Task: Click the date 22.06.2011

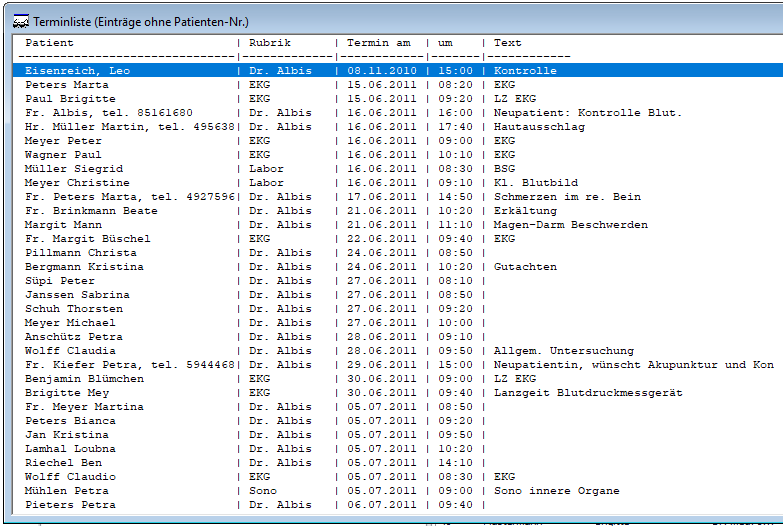Action: pos(382,238)
